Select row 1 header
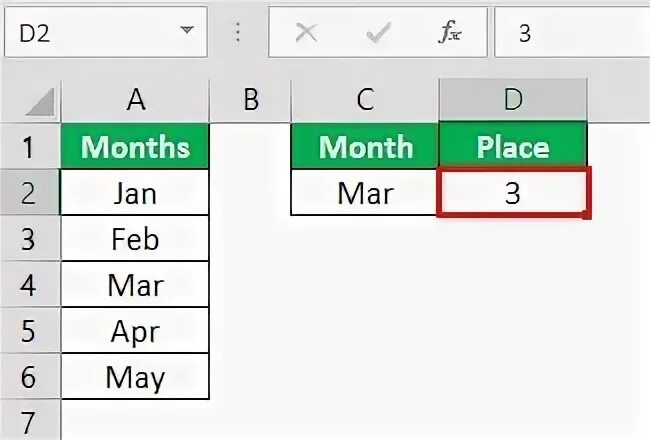Image resolution: width=650 pixels, height=440 pixels. (x=29, y=147)
